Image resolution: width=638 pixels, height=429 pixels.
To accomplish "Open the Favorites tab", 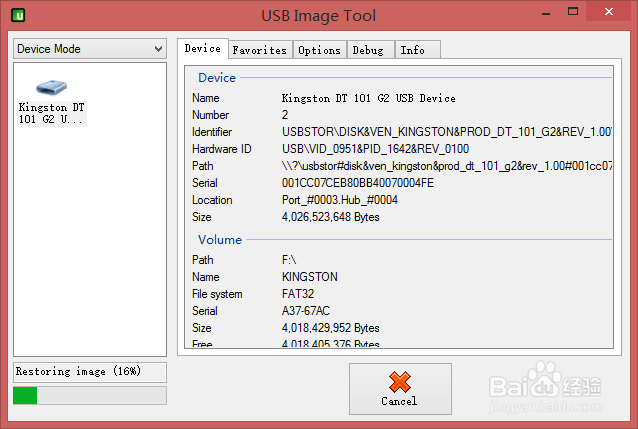I will pyautogui.click(x=259, y=50).
